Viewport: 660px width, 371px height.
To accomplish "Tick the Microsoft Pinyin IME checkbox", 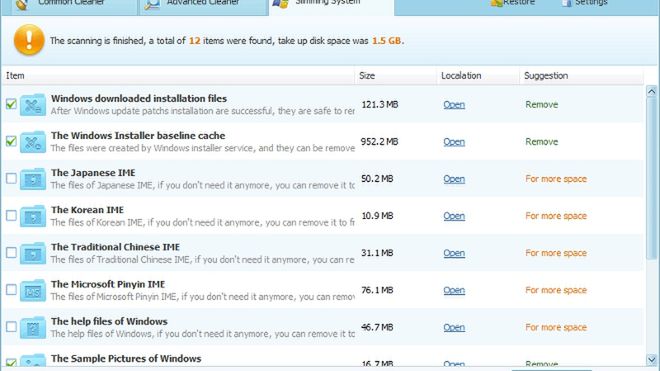I will click(x=11, y=290).
